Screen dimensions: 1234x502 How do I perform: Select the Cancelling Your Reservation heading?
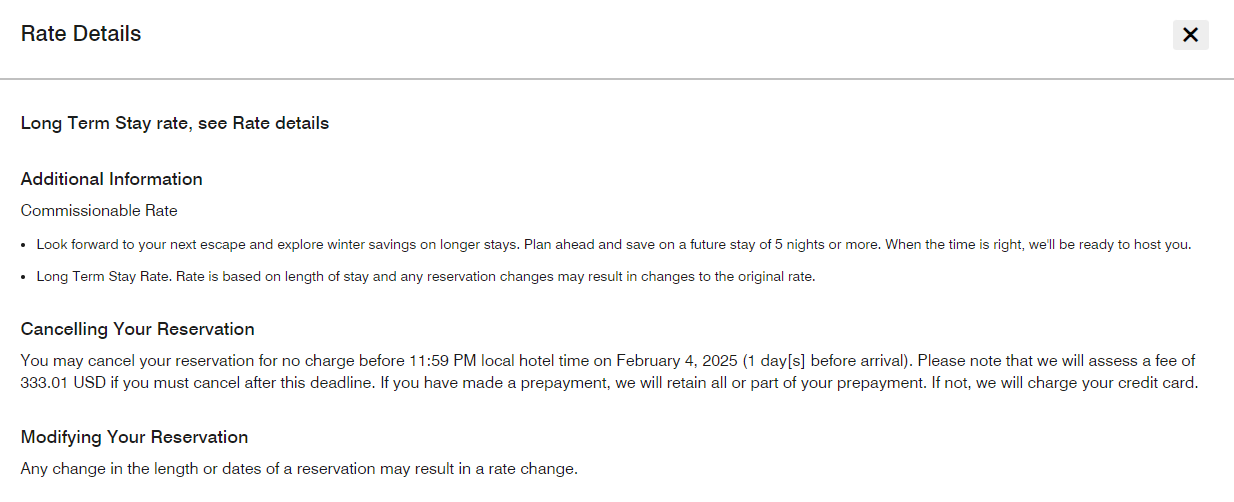[x=138, y=329]
